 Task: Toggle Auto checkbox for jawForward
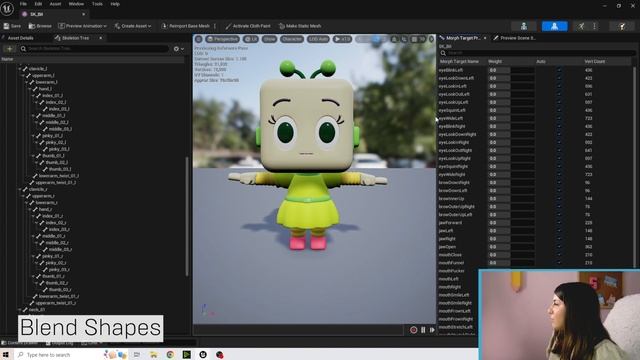(x=559, y=223)
